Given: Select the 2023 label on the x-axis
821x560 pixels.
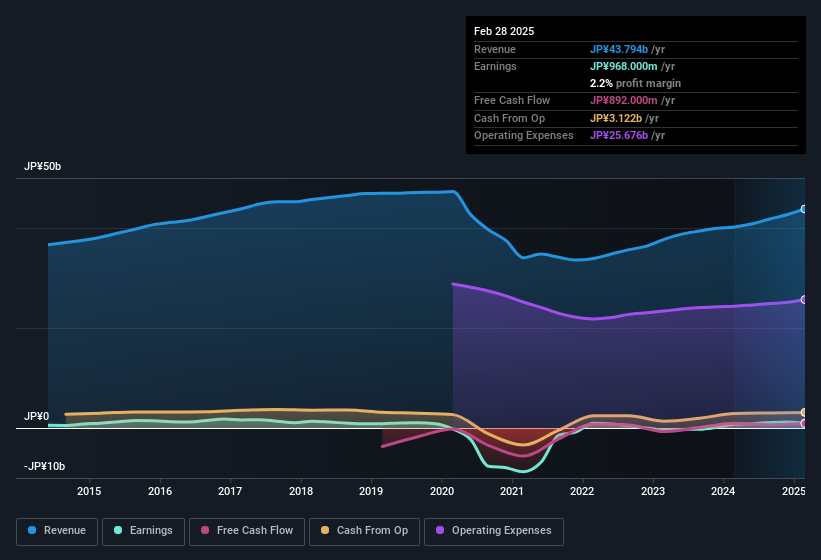Looking at the screenshot, I should [x=653, y=491].
